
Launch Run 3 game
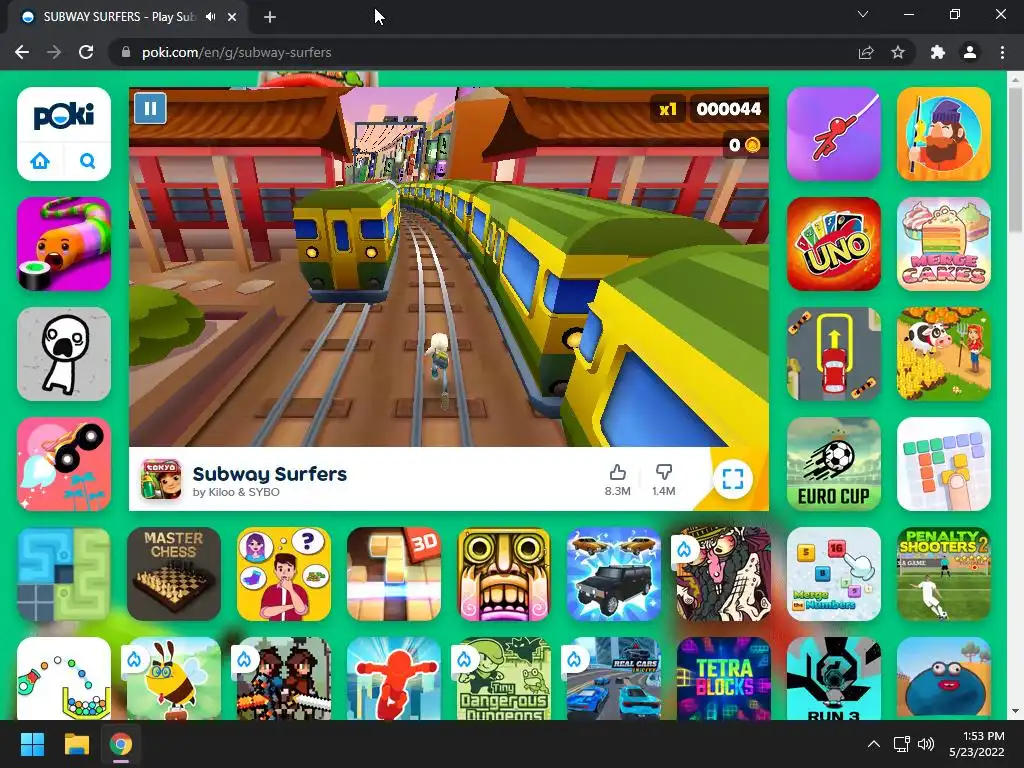tap(834, 679)
